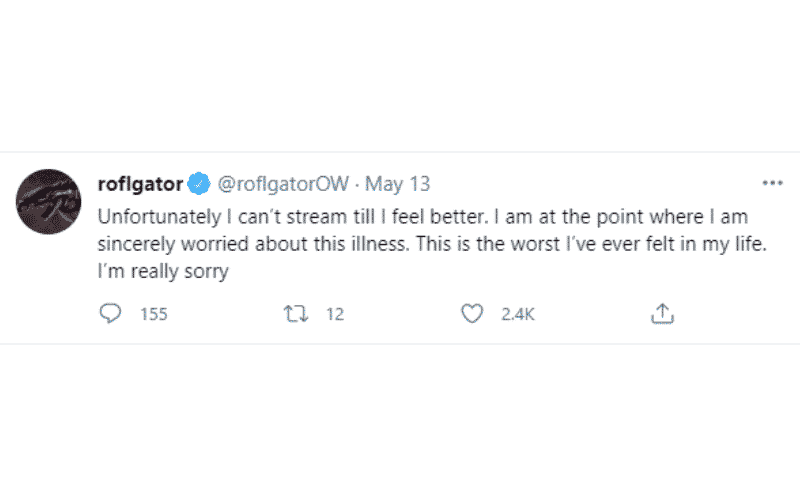Open the three-dot more options menu
The width and height of the screenshot is (800, 500).
pos(772,183)
